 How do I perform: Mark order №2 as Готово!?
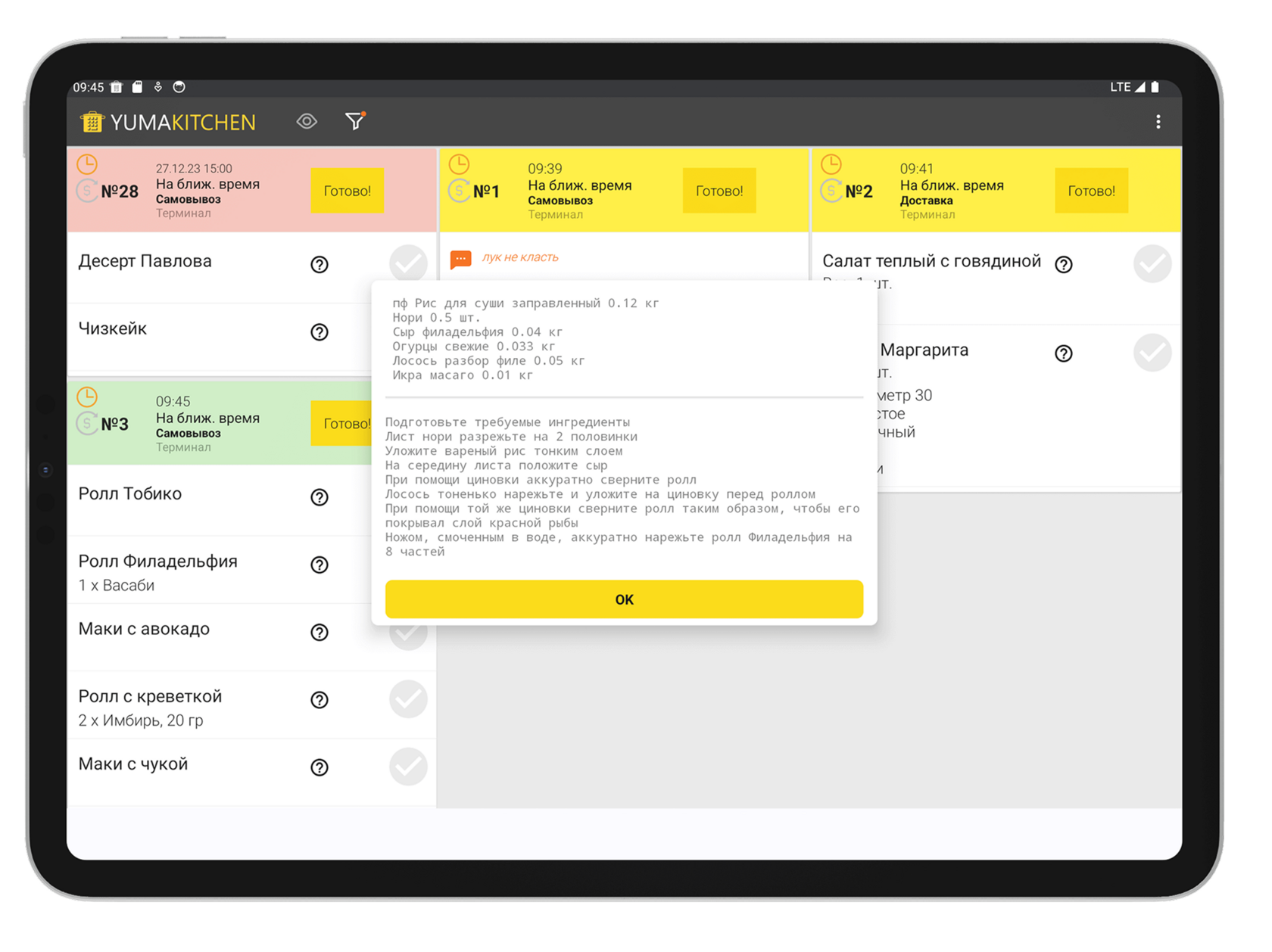[x=1091, y=191]
